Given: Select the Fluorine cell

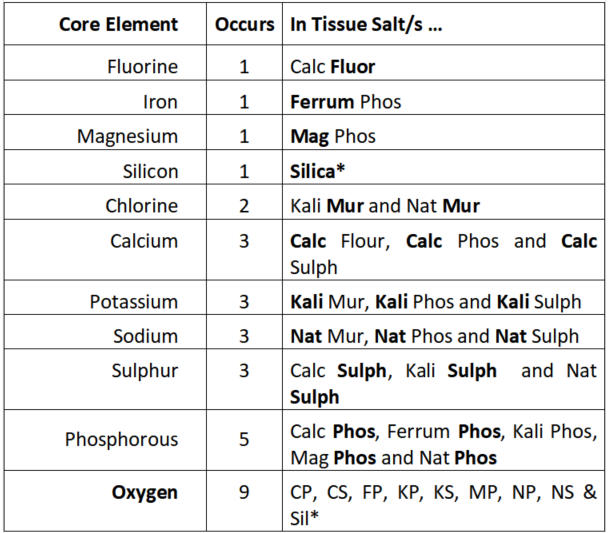Looking at the screenshot, I should tap(143, 66).
